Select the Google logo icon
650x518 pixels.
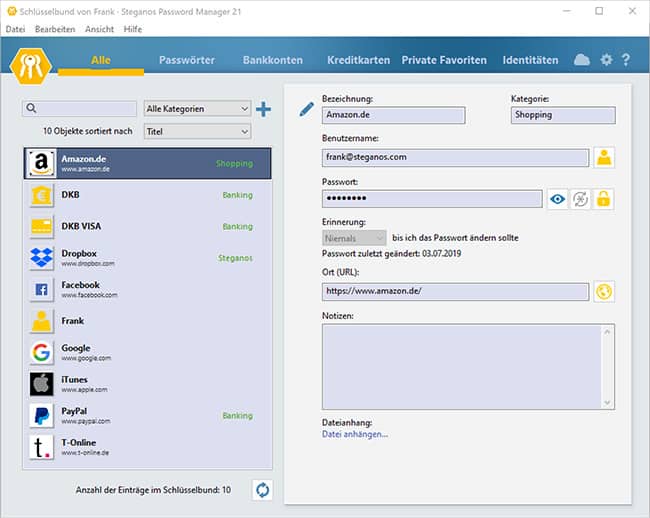tap(41, 353)
